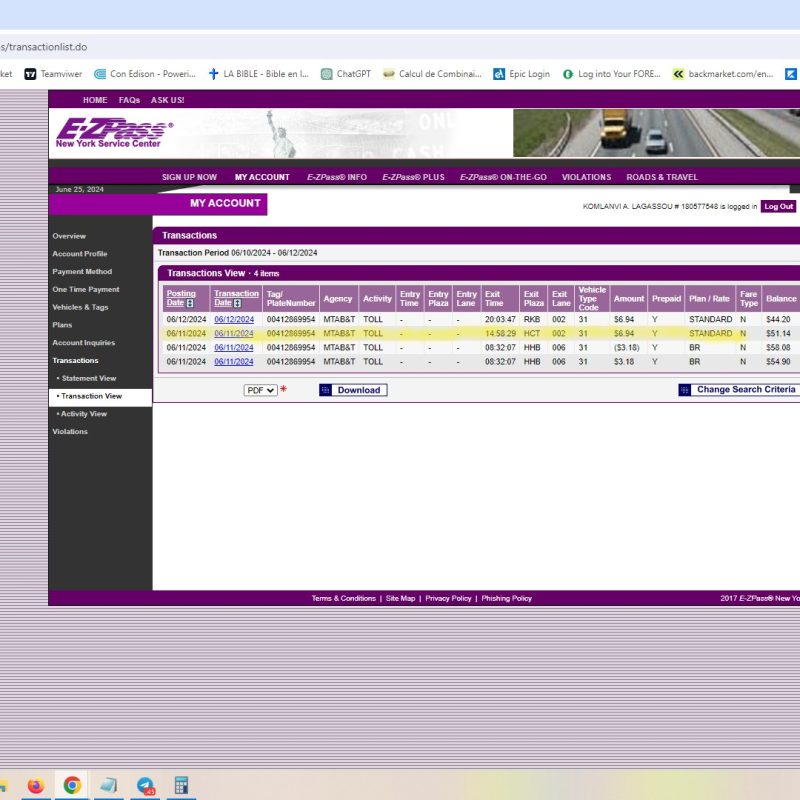Open Activity View in sidebar
800x800 pixels.
pos(84,414)
